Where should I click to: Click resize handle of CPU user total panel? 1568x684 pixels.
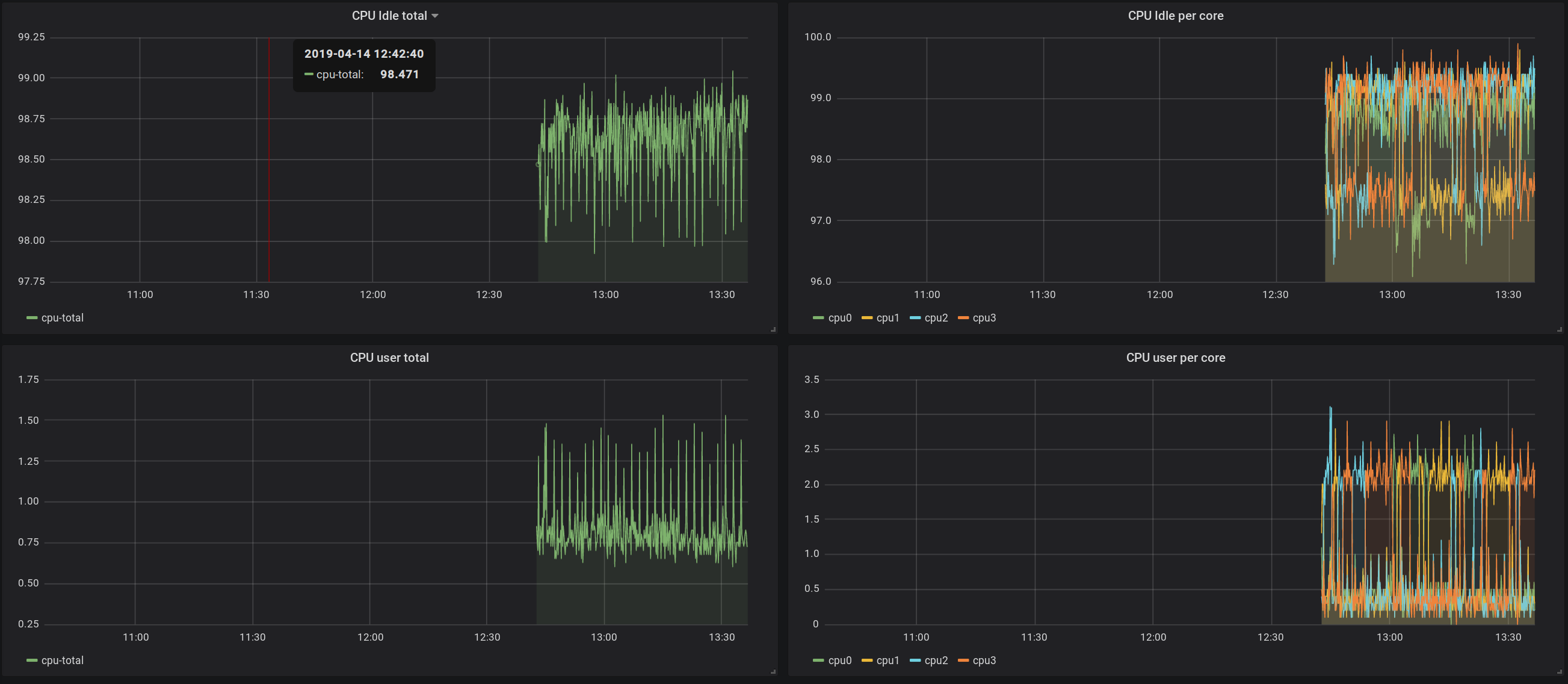[x=773, y=672]
